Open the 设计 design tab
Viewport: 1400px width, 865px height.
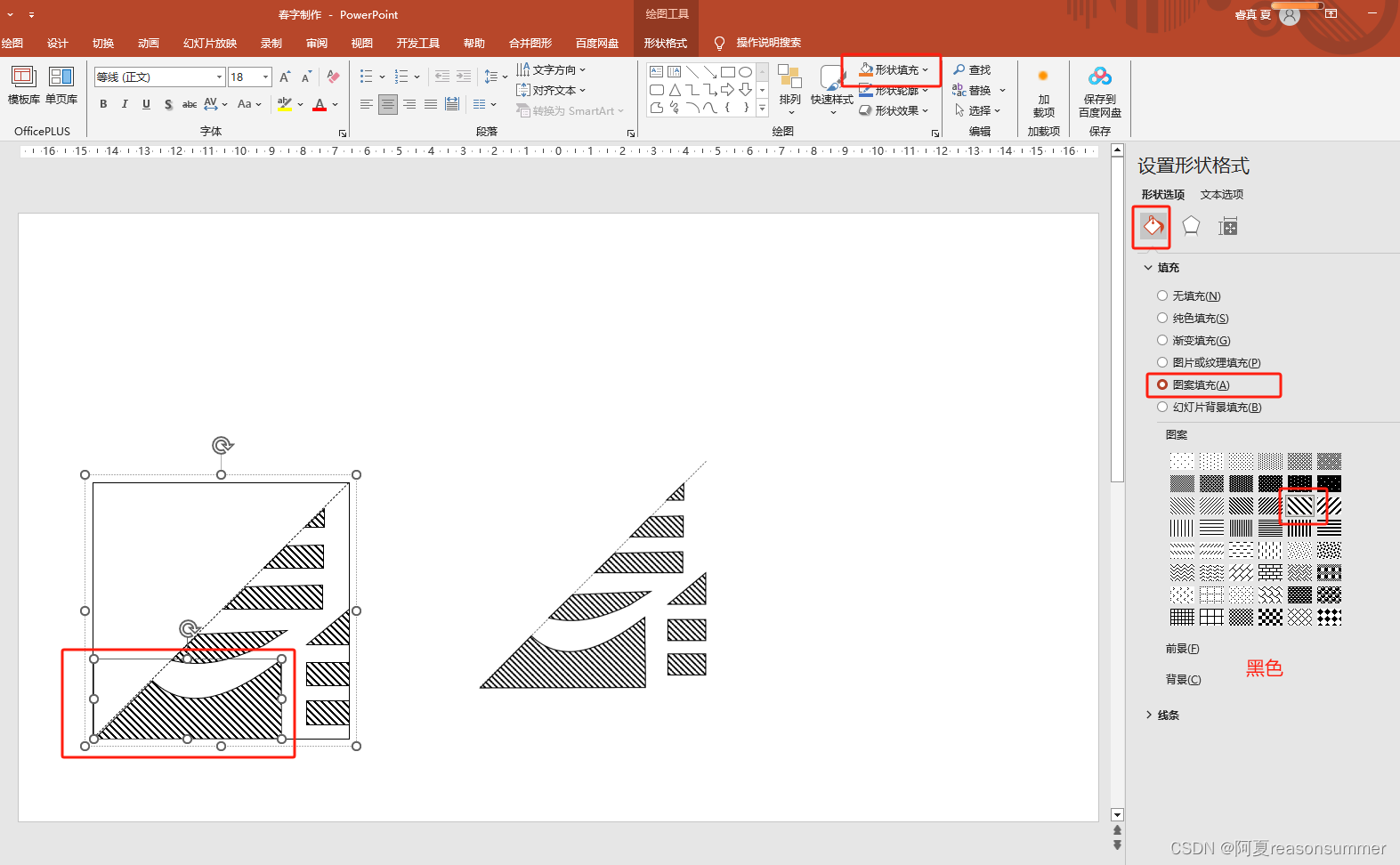[58, 44]
